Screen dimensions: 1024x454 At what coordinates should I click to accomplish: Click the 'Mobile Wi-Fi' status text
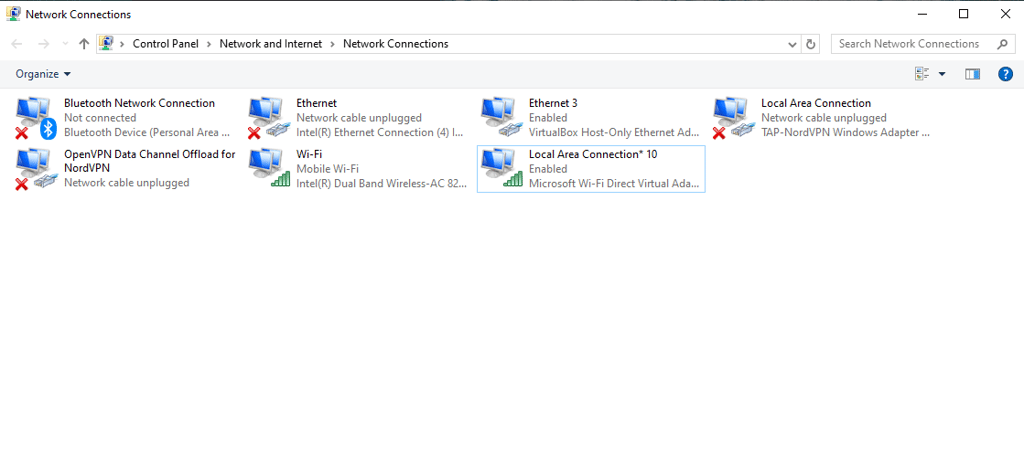coord(327,169)
